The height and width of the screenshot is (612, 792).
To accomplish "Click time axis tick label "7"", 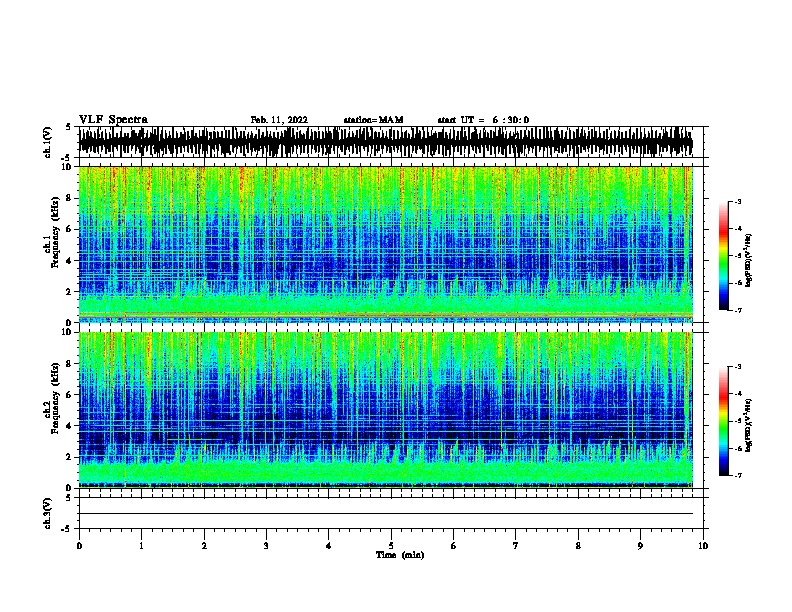I will [516, 545].
